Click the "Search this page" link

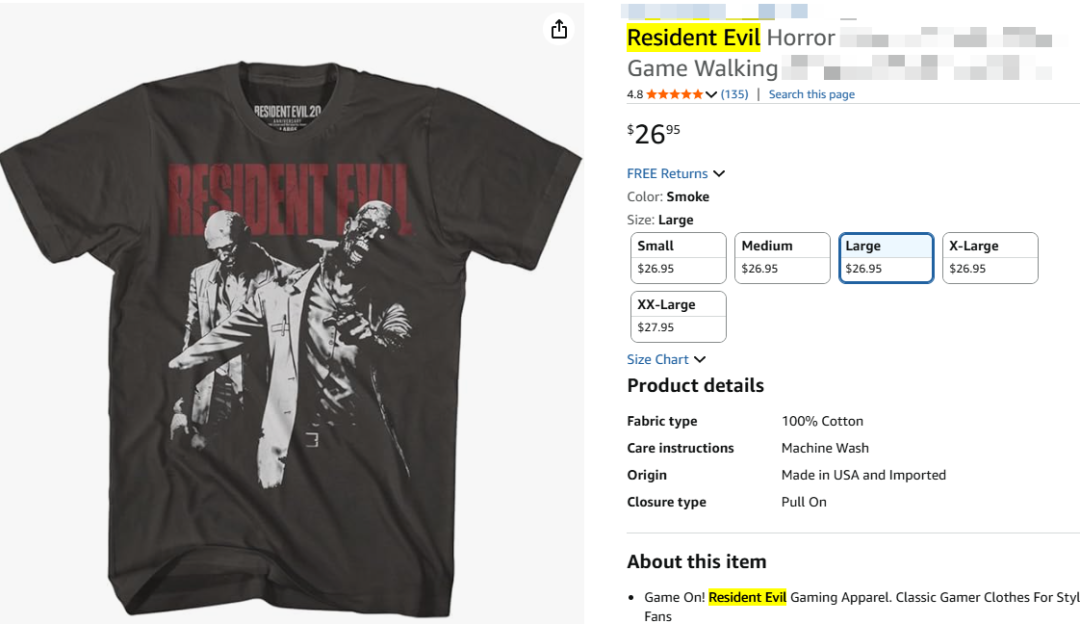[x=811, y=95]
